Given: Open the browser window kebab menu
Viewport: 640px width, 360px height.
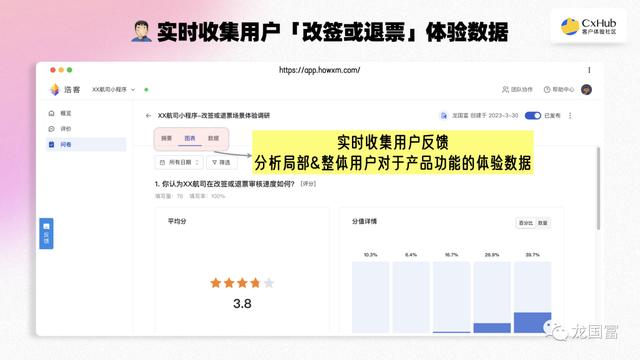Looking at the screenshot, I should tap(589, 70).
